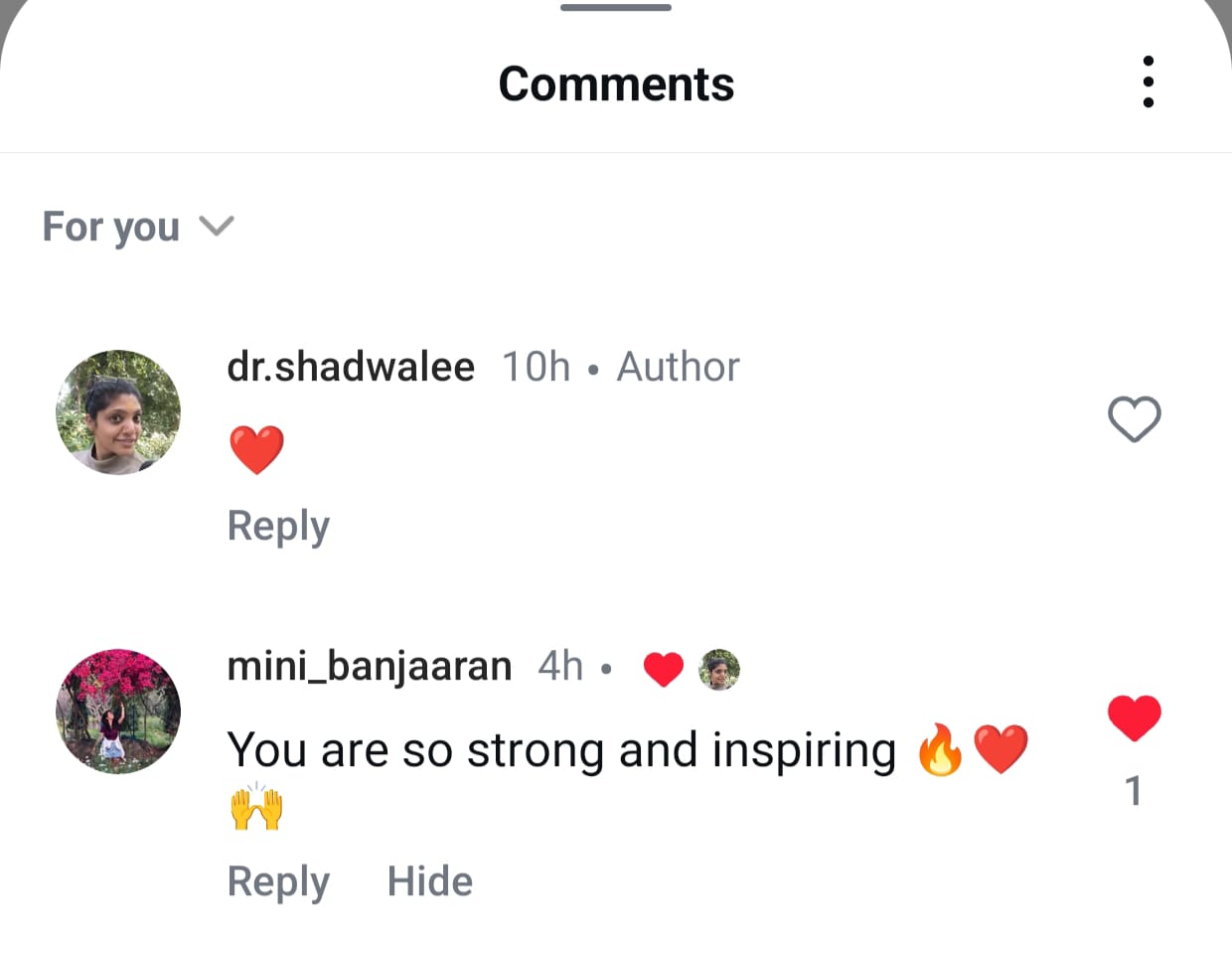Open the three-dot options menu
This screenshot has height=953, width=1232.
(1149, 81)
